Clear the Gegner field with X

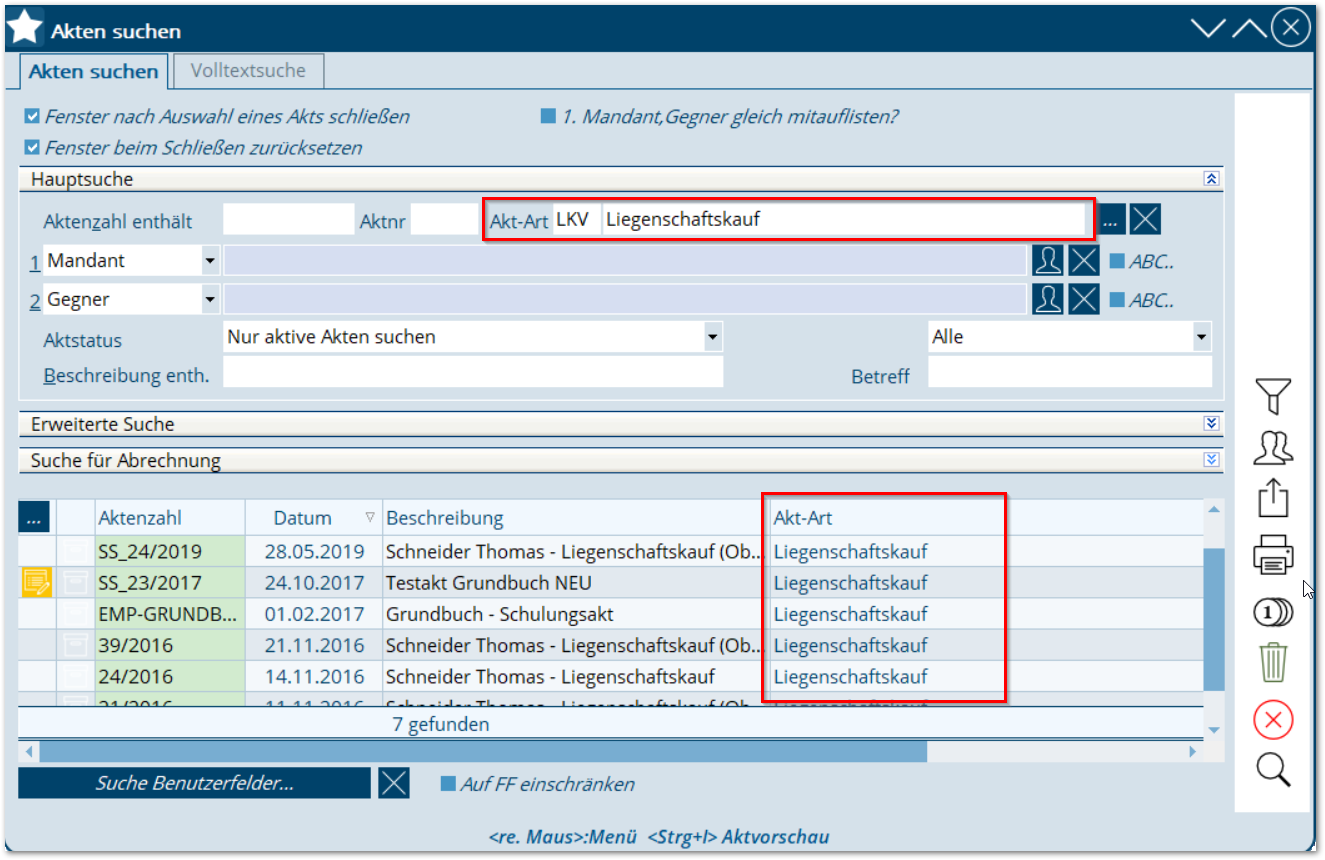click(1084, 299)
